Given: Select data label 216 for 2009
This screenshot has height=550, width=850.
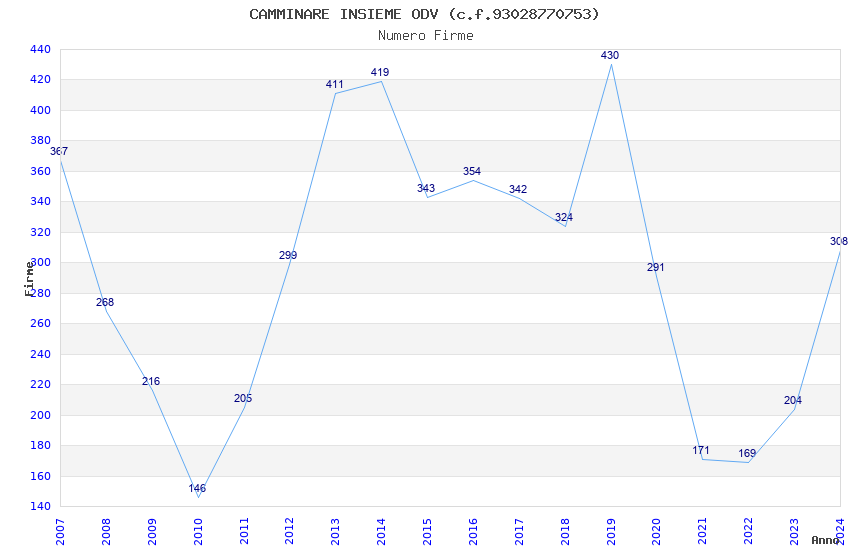Looking at the screenshot, I should [x=151, y=381].
